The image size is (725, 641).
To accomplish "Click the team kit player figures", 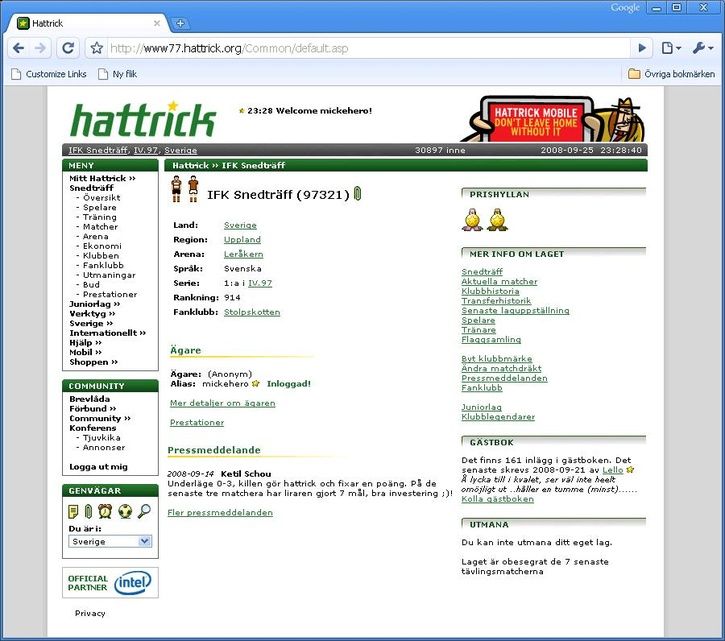I will tap(184, 188).
